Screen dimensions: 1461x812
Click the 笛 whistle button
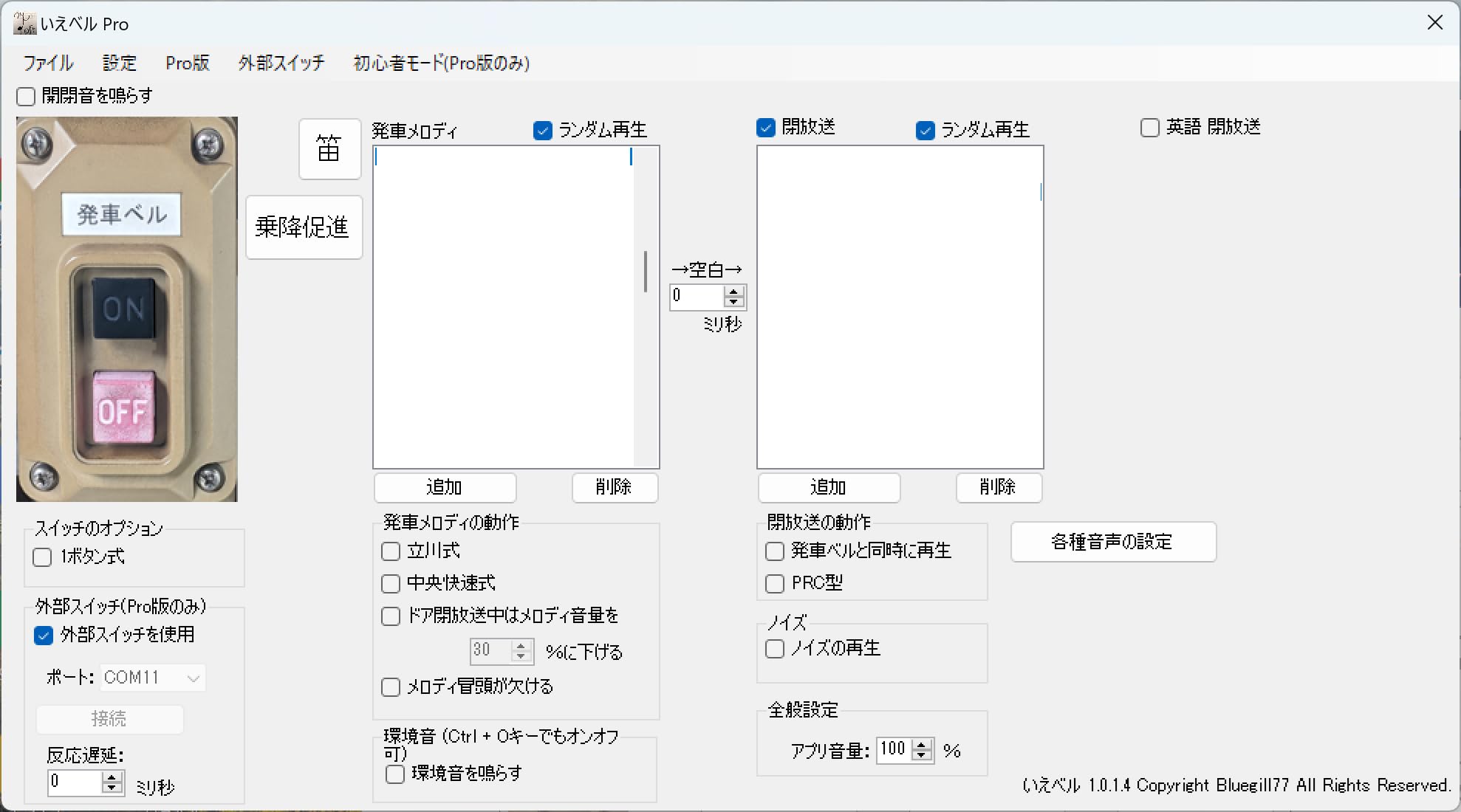(329, 149)
